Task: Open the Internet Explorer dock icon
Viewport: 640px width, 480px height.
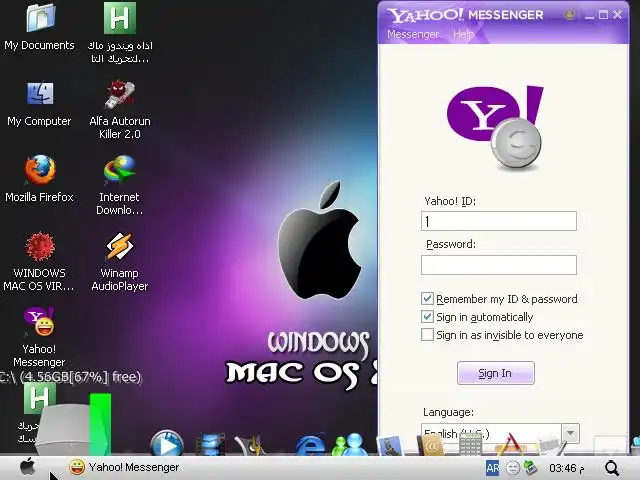Action: 310,444
